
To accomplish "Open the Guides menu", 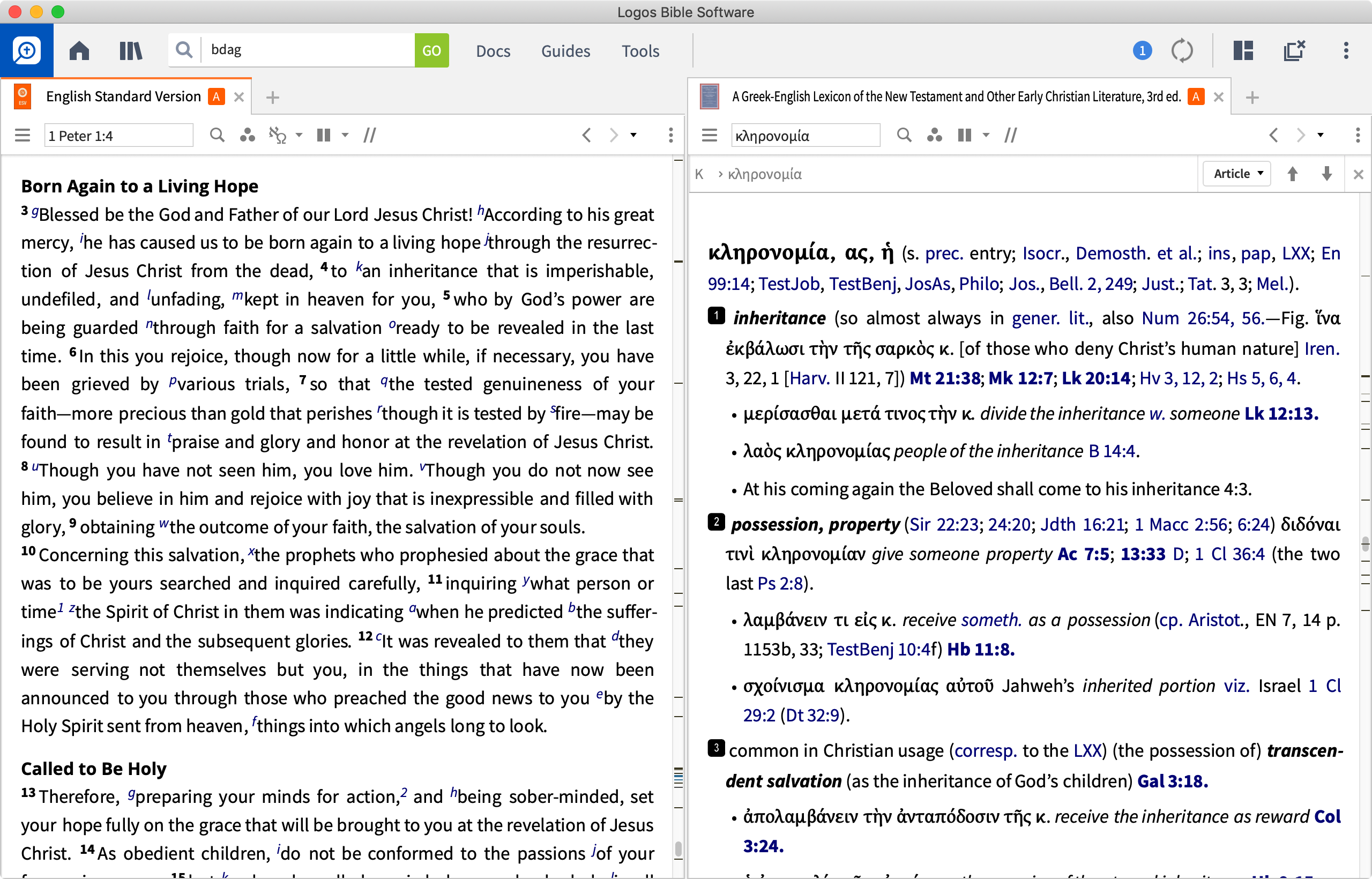I will coord(565,51).
